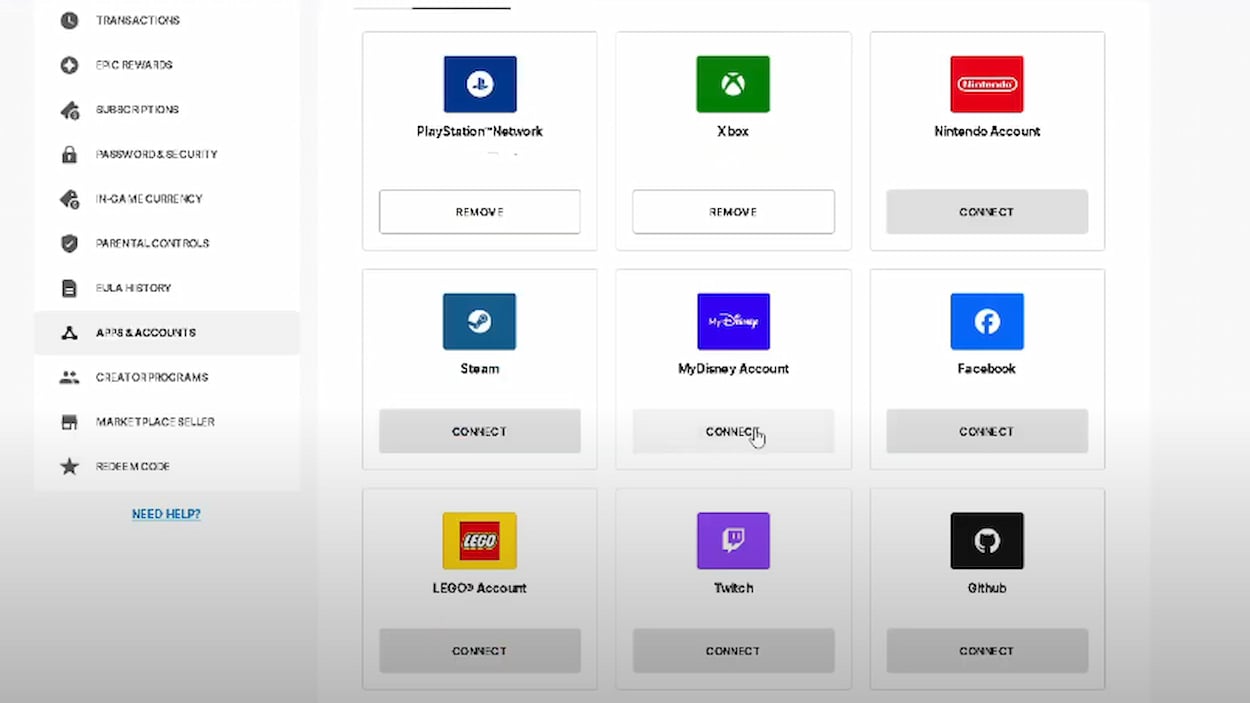Connect a Nintendo Account

click(987, 212)
